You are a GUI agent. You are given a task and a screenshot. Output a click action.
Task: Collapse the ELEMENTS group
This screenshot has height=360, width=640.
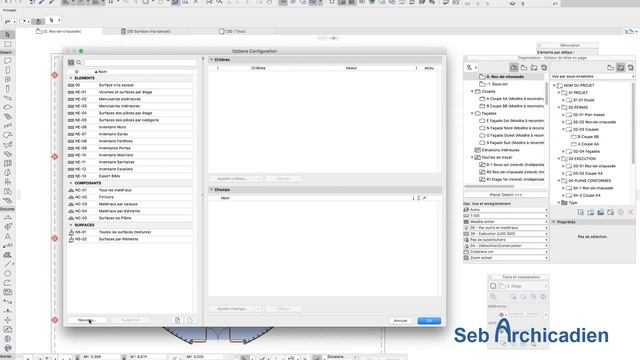pos(71,78)
